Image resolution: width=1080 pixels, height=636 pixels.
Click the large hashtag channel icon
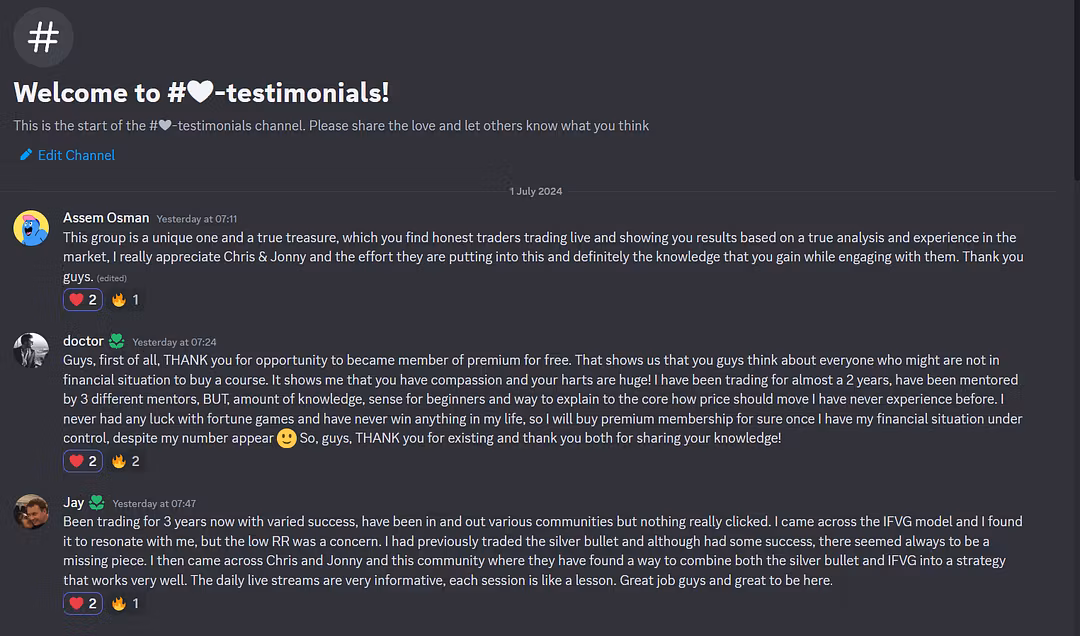point(43,38)
